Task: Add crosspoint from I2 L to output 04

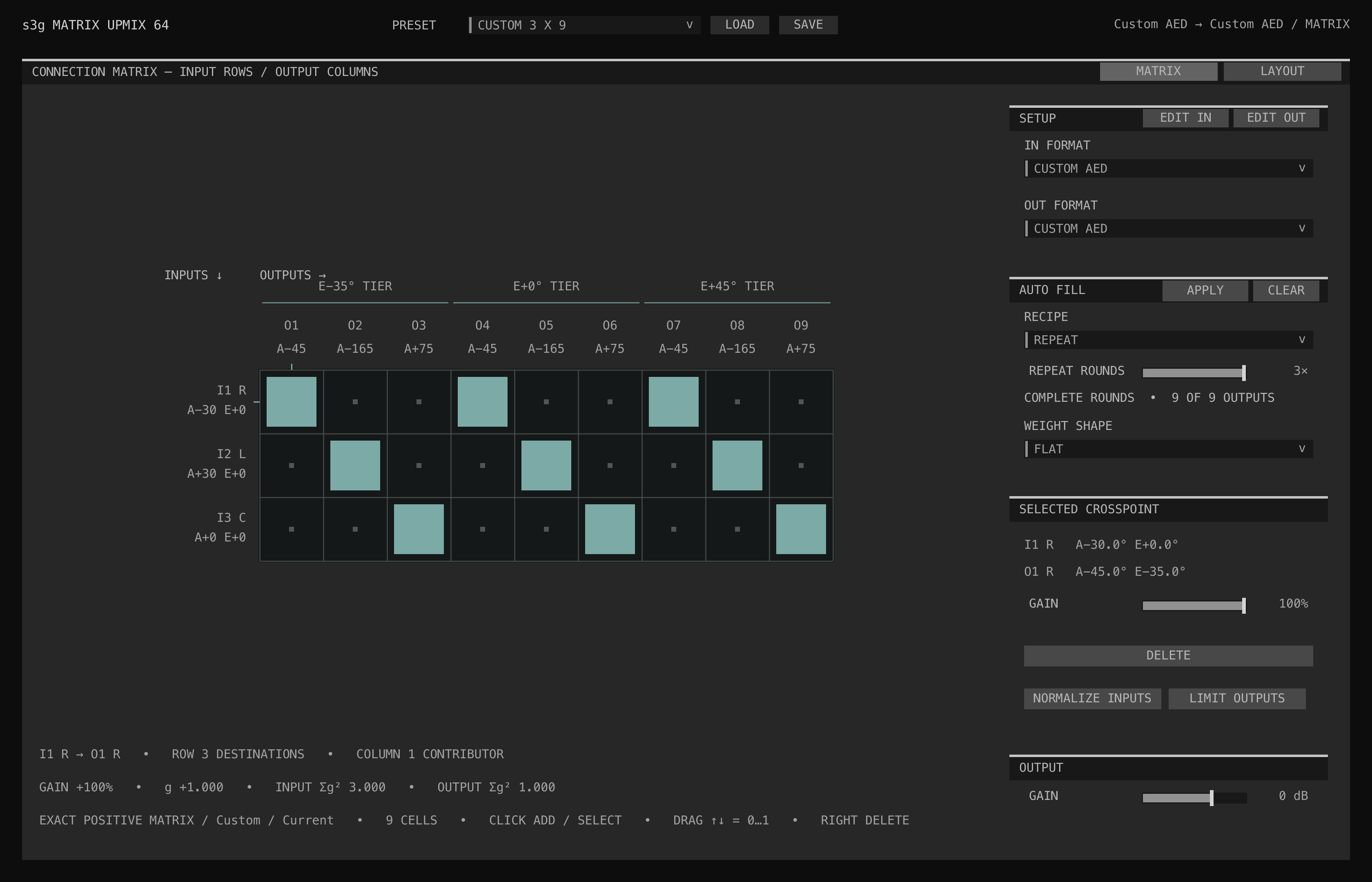Action: [482, 465]
